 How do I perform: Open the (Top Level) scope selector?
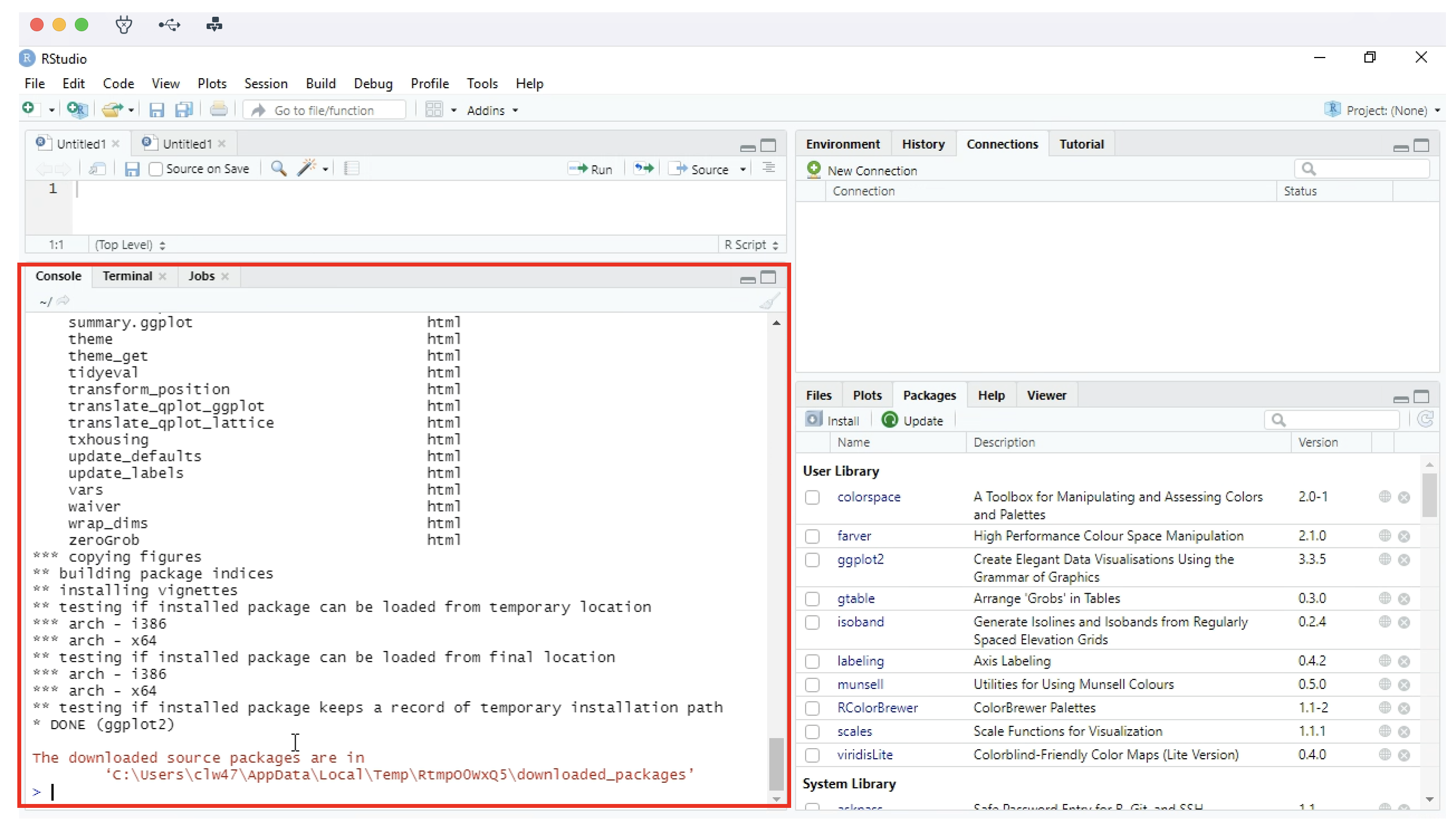pos(130,245)
